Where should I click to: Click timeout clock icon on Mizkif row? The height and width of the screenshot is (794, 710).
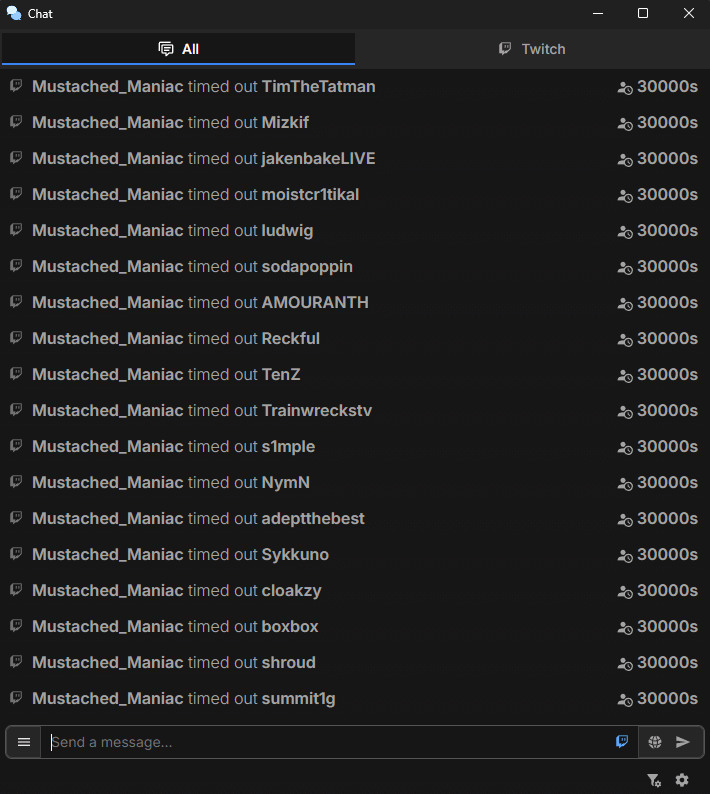pyautogui.click(x=625, y=123)
